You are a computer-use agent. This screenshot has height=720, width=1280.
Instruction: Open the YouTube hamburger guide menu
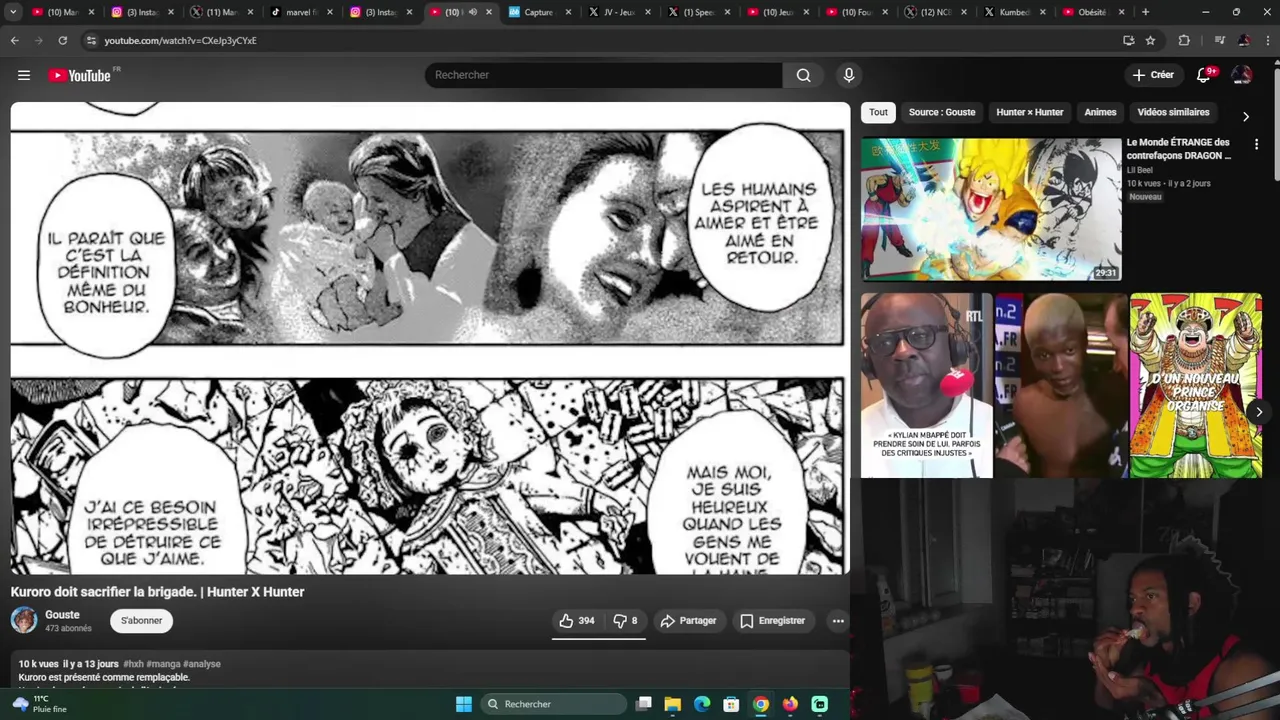24,75
